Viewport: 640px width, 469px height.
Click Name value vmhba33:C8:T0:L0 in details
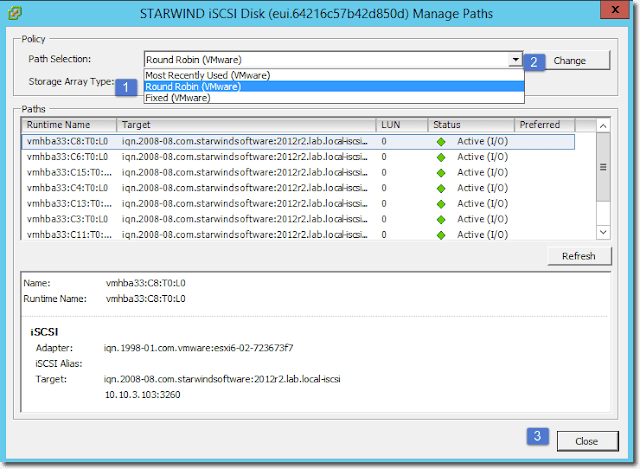[x=146, y=283]
